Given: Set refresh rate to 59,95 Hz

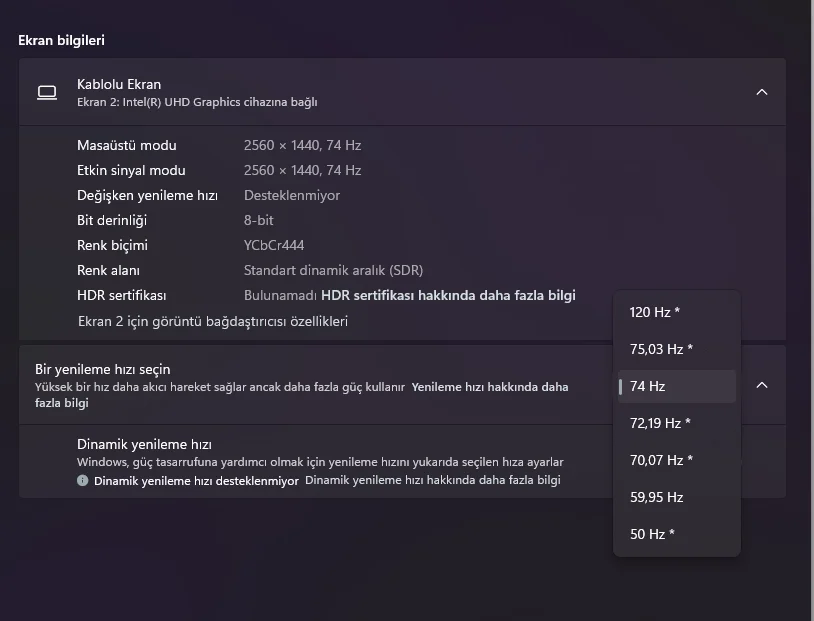Looking at the screenshot, I should point(657,497).
